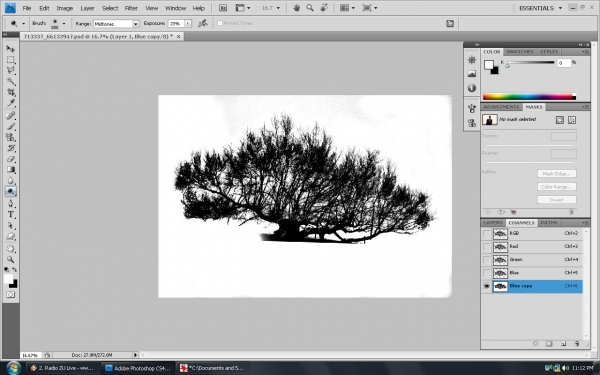
Task: Select the Healing Brush tool
Action: (10, 116)
